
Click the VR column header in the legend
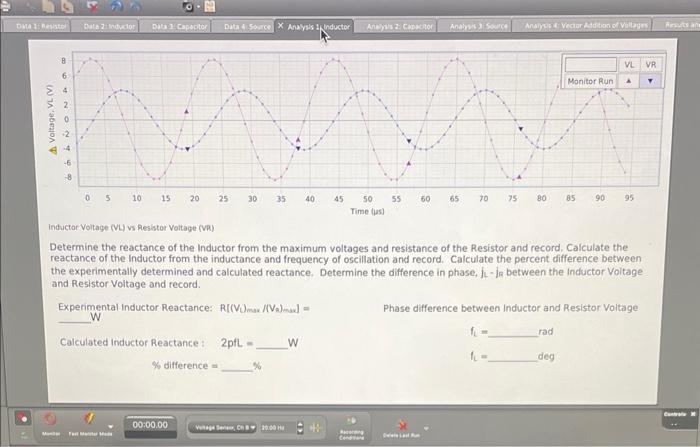click(x=651, y=65)
